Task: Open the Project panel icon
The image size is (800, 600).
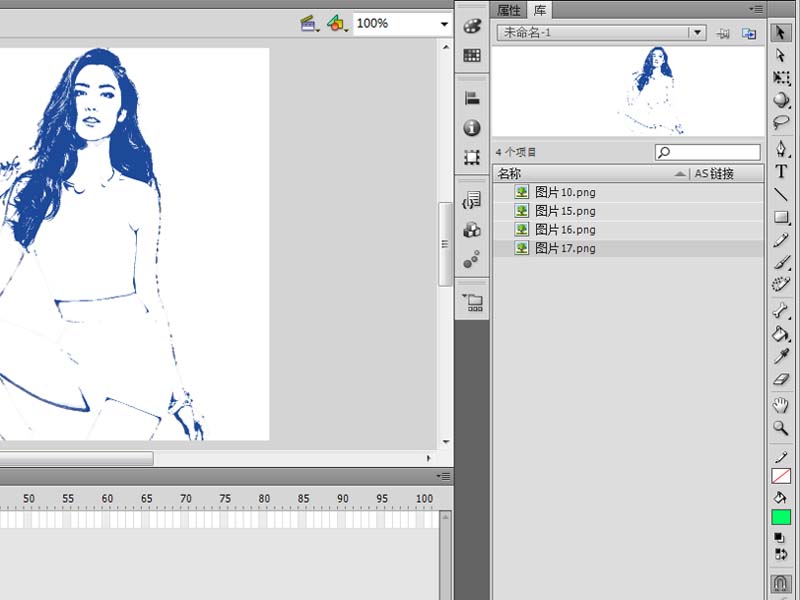Action: click(x=473, y=302)
